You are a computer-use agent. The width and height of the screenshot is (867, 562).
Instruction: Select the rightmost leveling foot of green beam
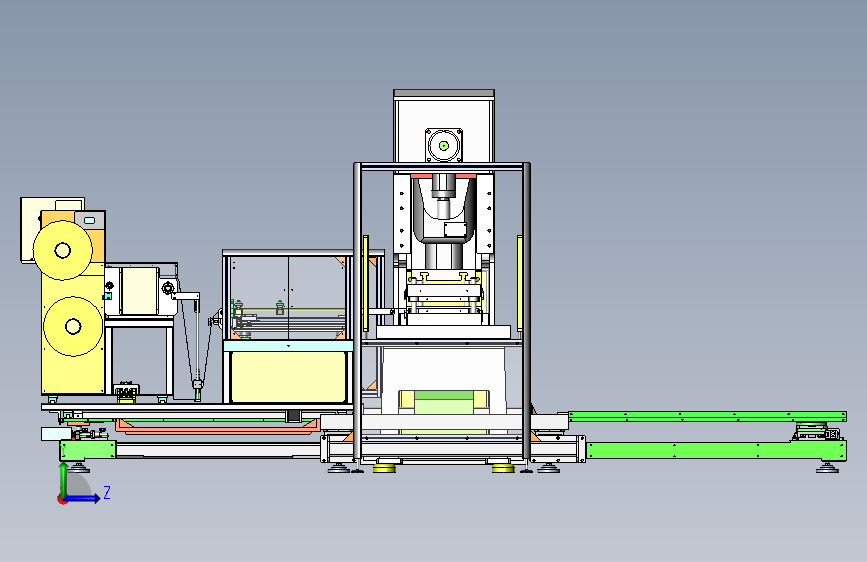pos(827,468)
